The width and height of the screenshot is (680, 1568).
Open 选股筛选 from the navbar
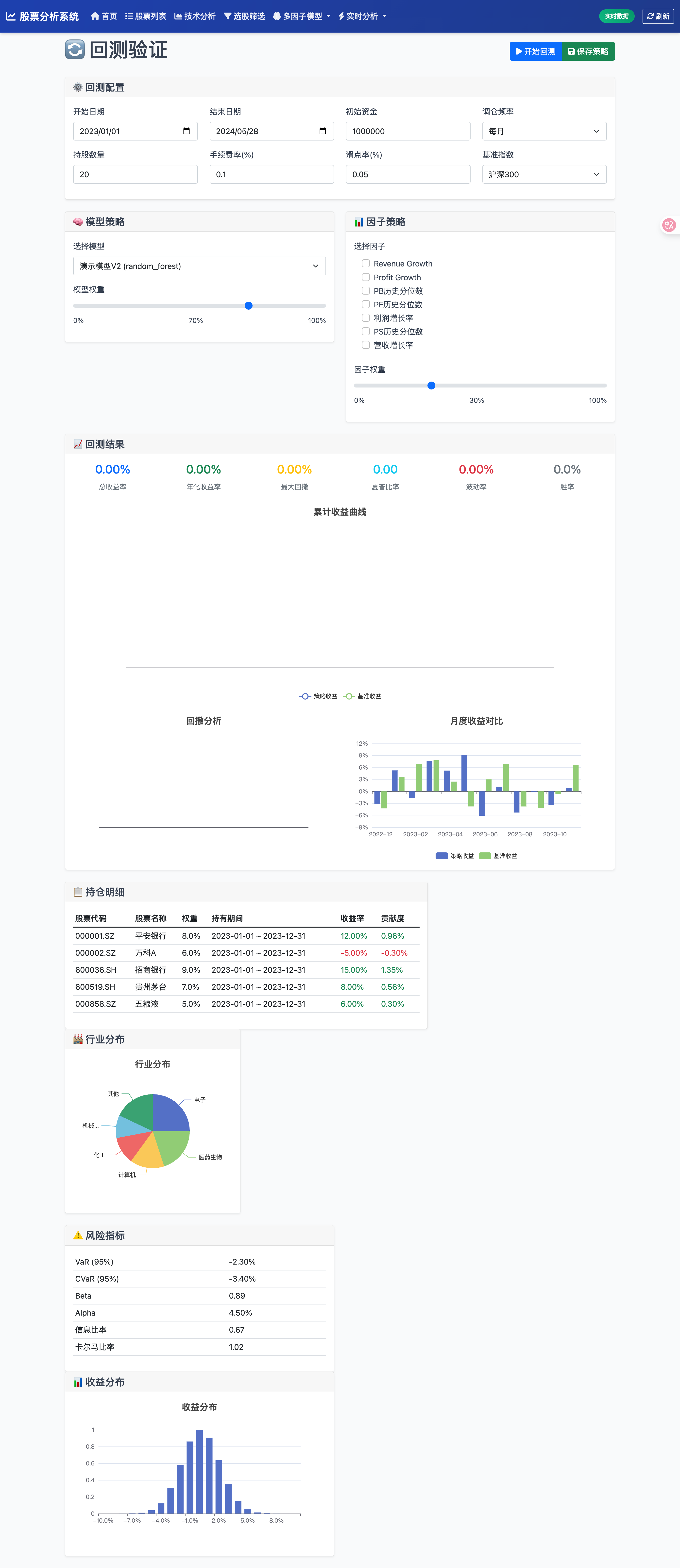coord(244,17)
